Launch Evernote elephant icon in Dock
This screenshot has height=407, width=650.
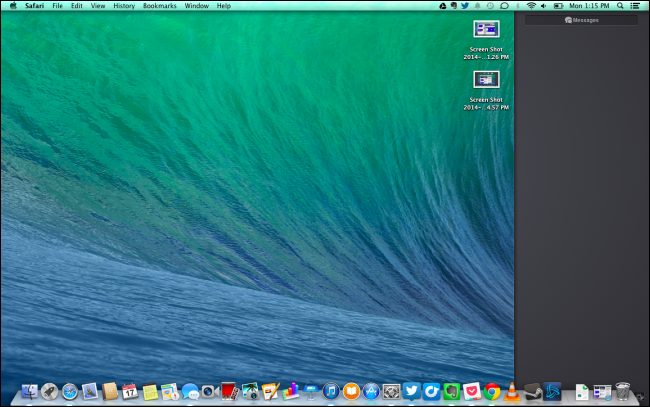tap(451, 391)
